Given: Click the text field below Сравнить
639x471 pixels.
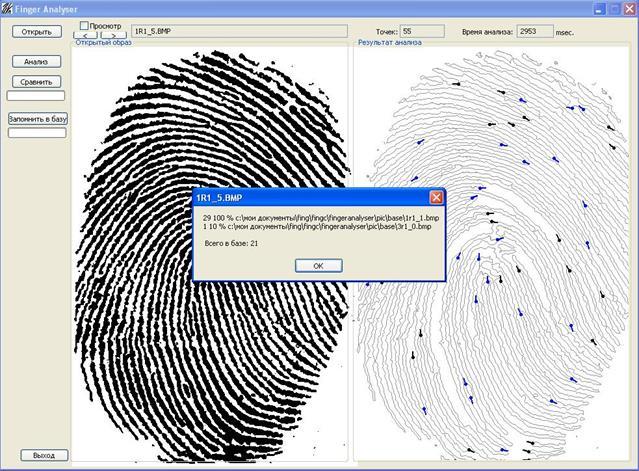Looking at the screenshot, I should (x=36, y=96).
